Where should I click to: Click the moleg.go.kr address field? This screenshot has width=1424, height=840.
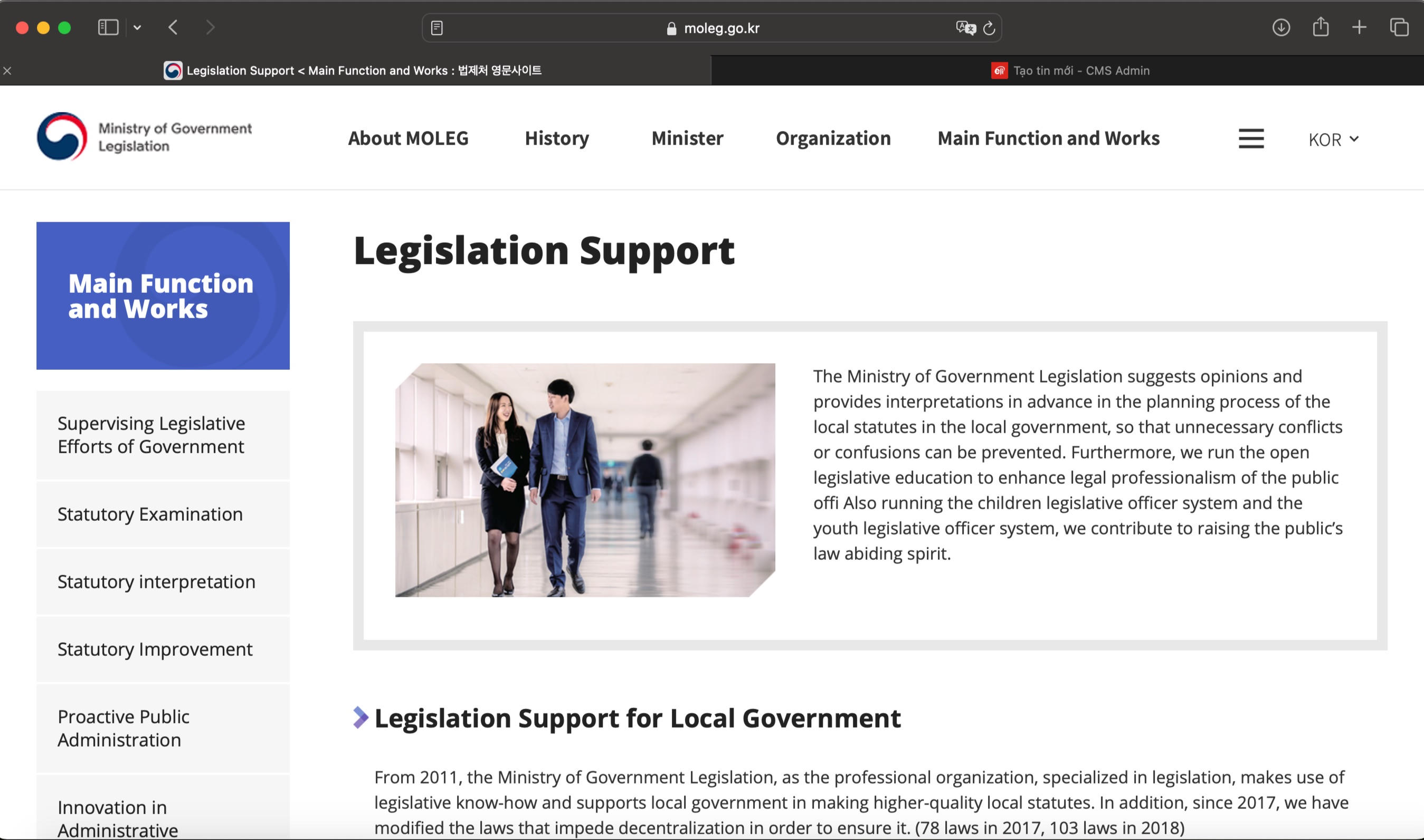click(x=721, y=28)
